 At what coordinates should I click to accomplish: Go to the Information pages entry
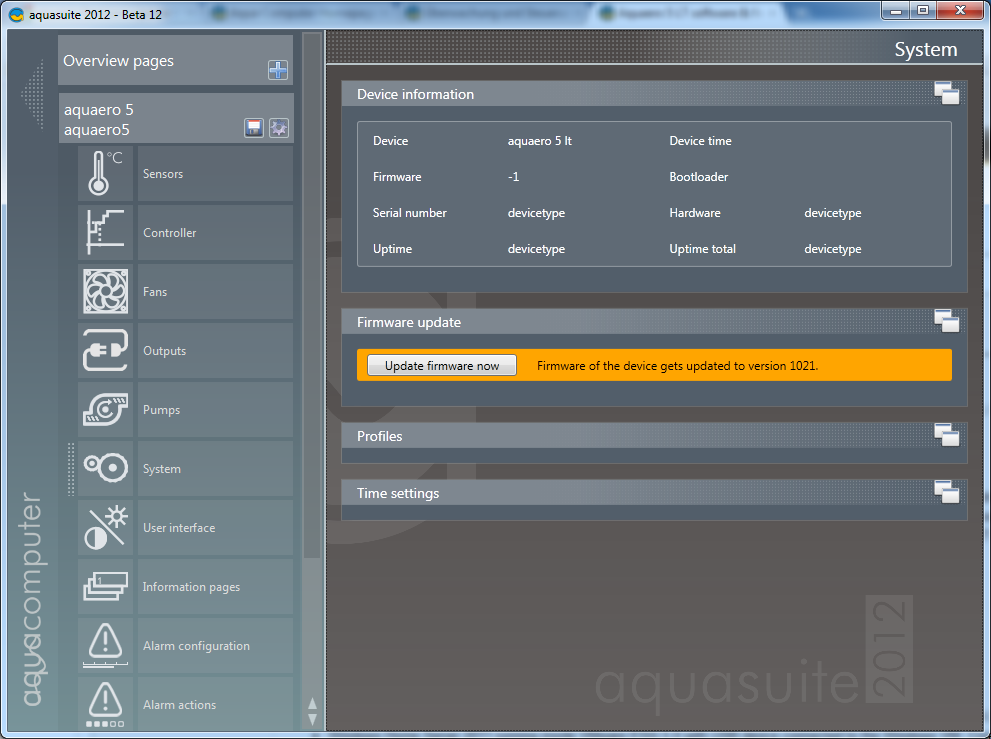point(216,586)
